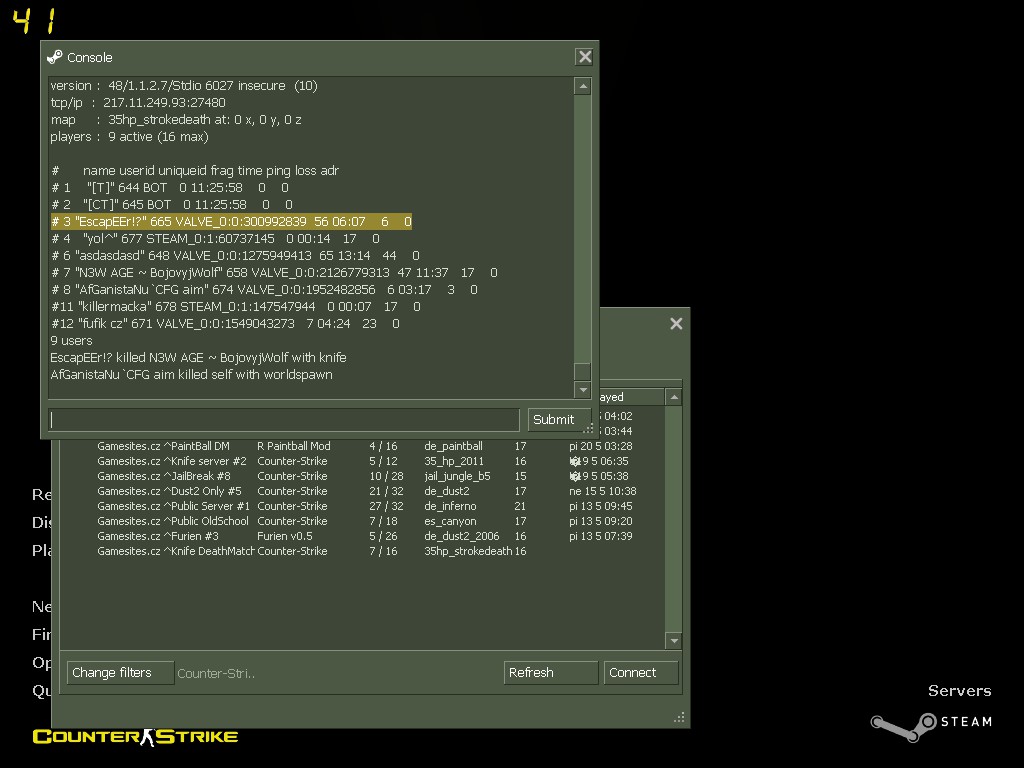
Task: Click the Steam icon in Console title
Action: click(55, 57)
